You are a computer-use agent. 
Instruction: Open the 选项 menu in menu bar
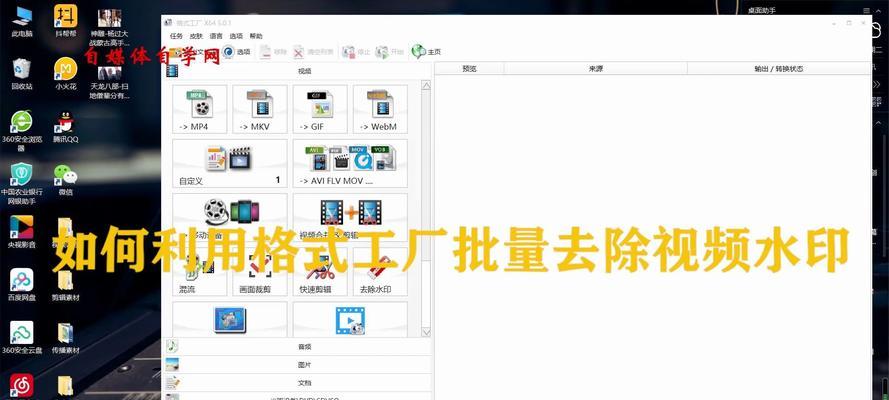click(x=236, y=36)
